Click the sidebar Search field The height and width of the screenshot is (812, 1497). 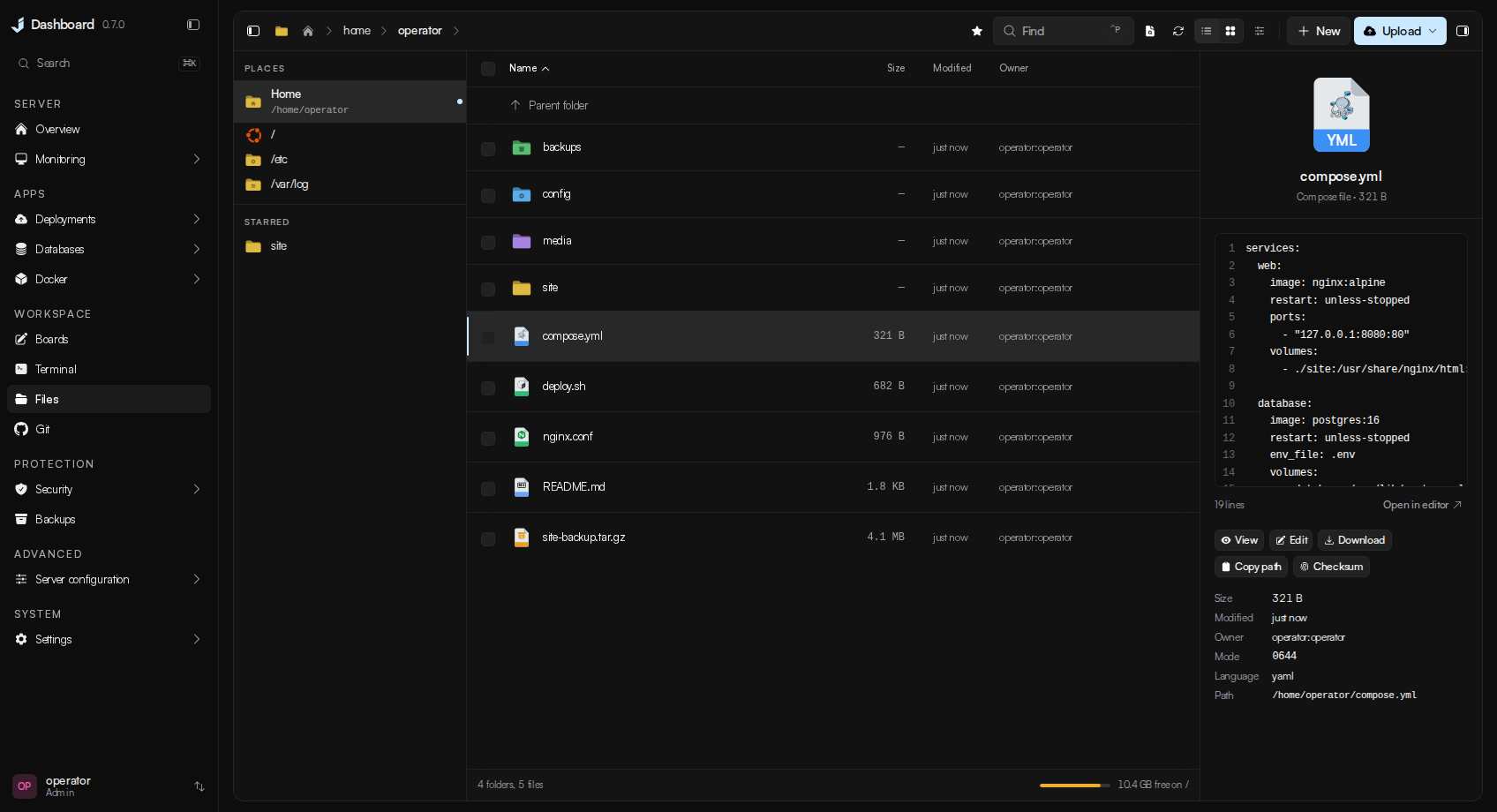pyautogui.click(x=109, y=64)
